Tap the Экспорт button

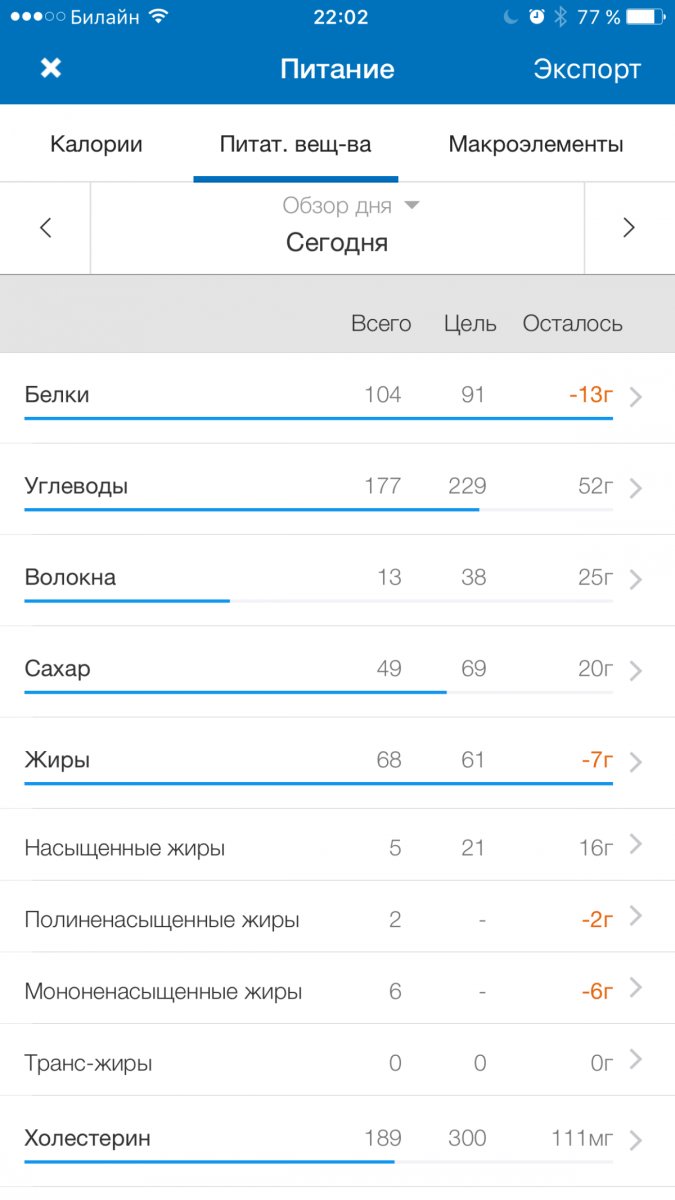coord(586,69)
